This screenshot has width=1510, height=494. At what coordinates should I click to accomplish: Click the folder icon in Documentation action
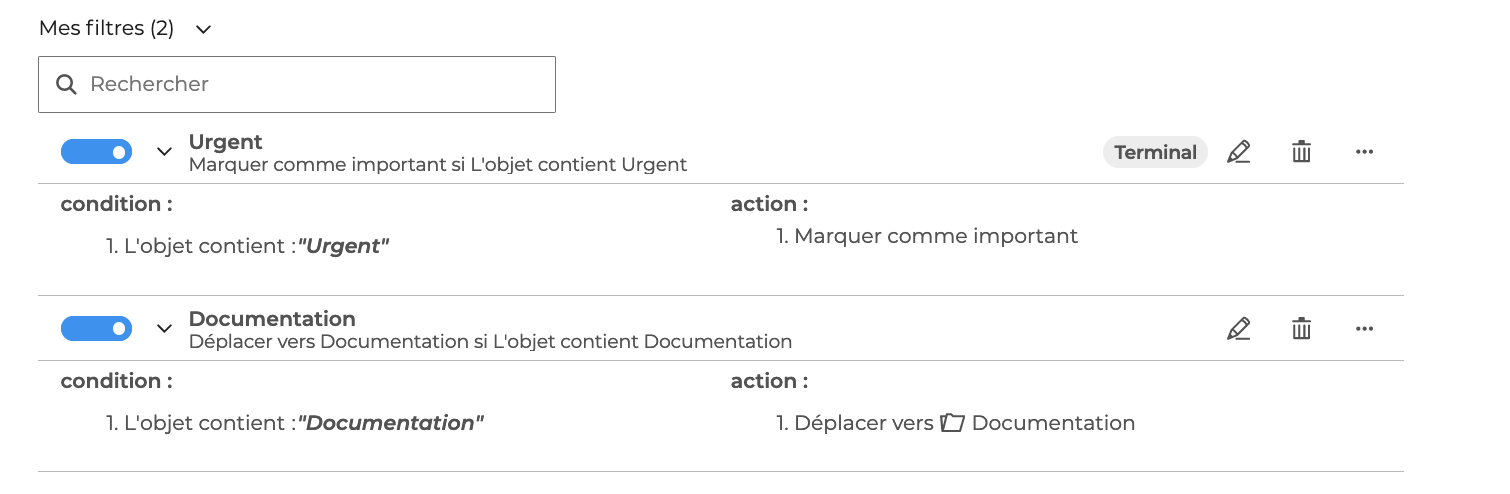click(952, 423)
